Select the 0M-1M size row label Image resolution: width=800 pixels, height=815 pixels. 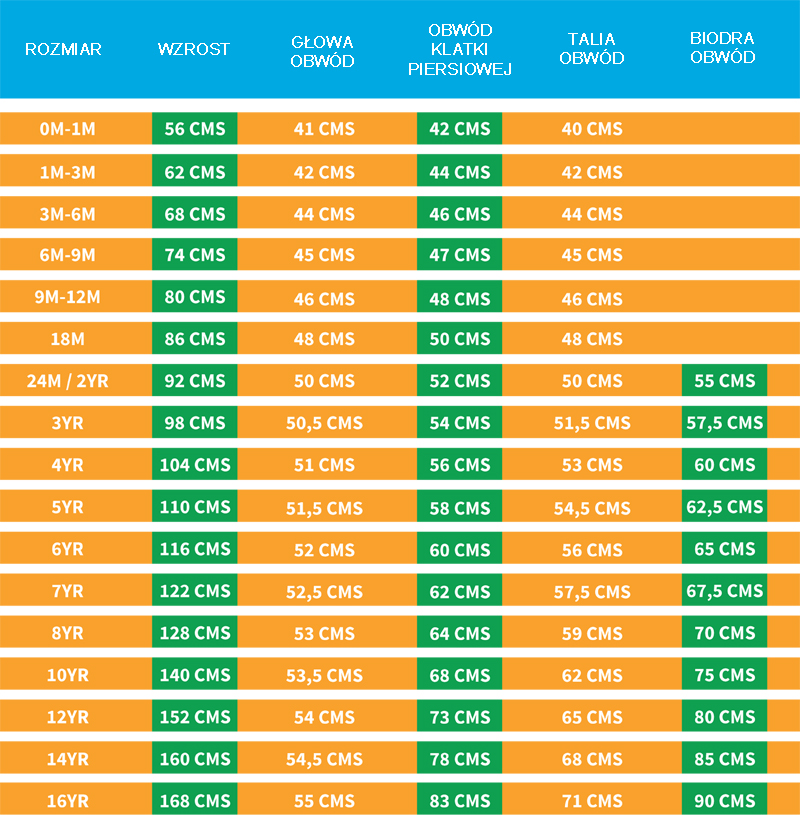tap(68, 129)
